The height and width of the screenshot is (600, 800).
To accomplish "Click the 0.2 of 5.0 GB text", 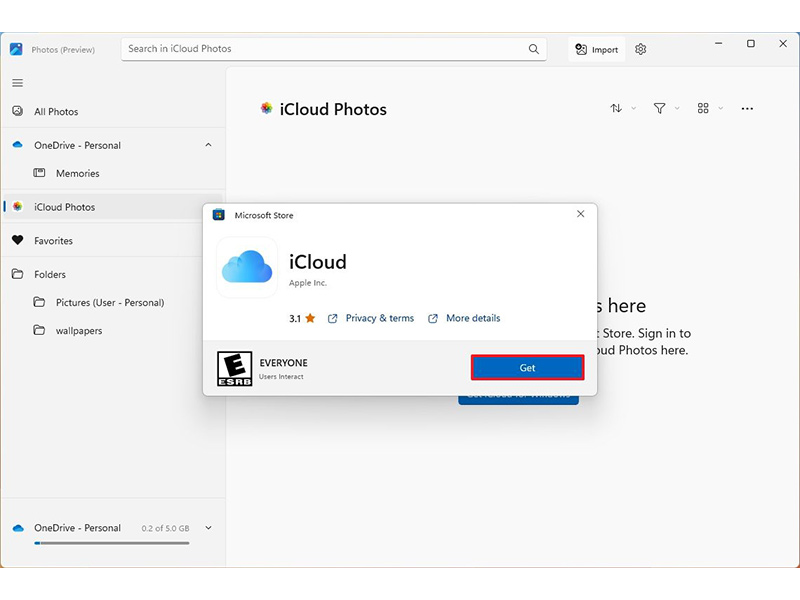I will click(x=165, y=529).
